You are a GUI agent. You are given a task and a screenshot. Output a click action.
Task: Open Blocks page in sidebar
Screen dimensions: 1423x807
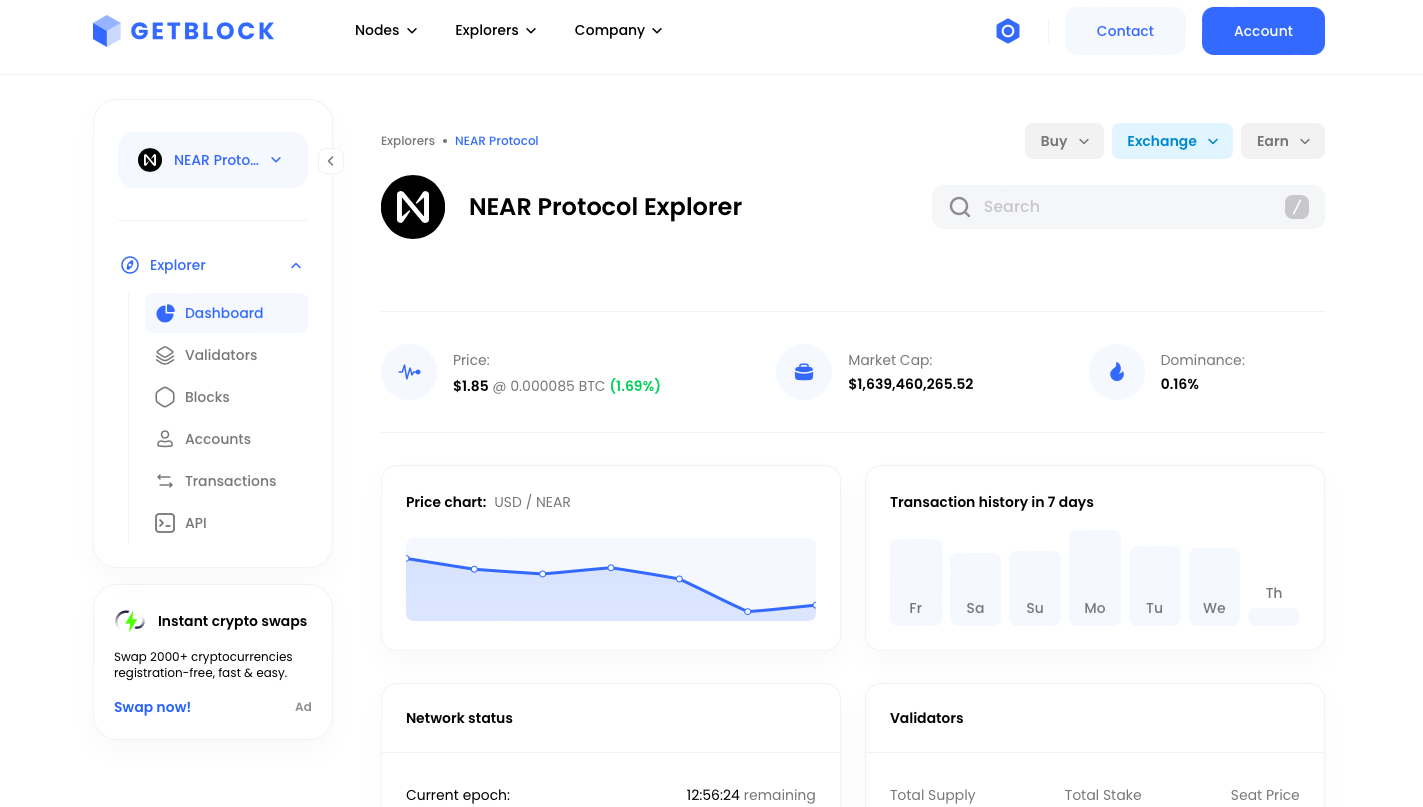coord(226,397)
